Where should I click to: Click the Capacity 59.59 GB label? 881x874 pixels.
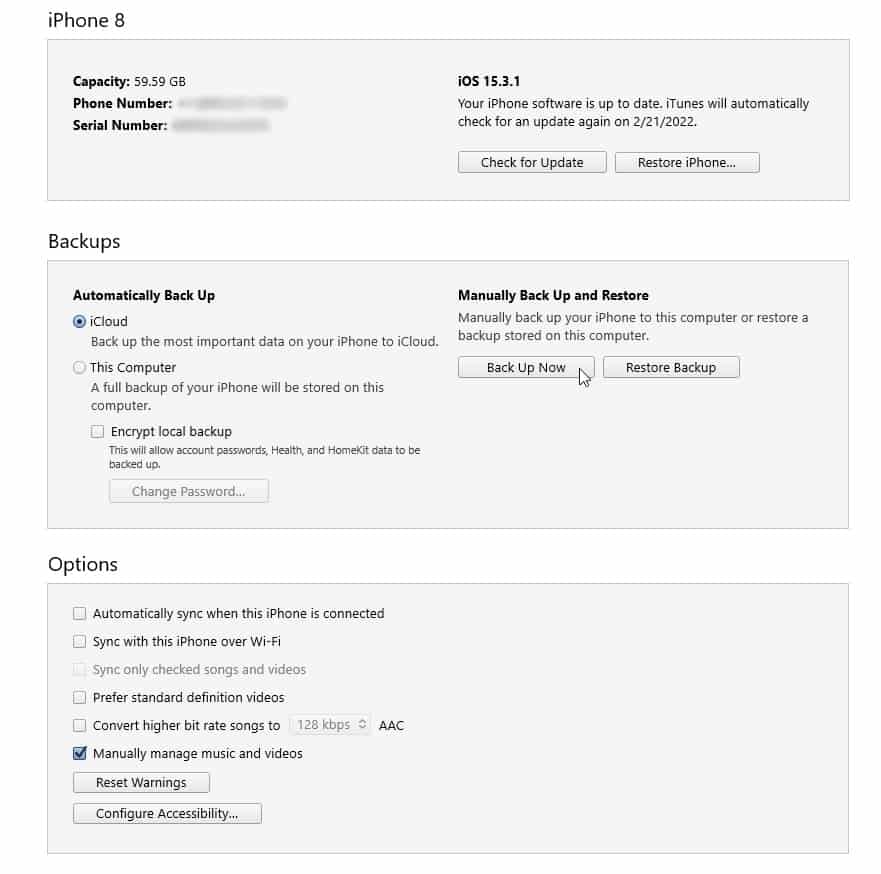(129, 82)
